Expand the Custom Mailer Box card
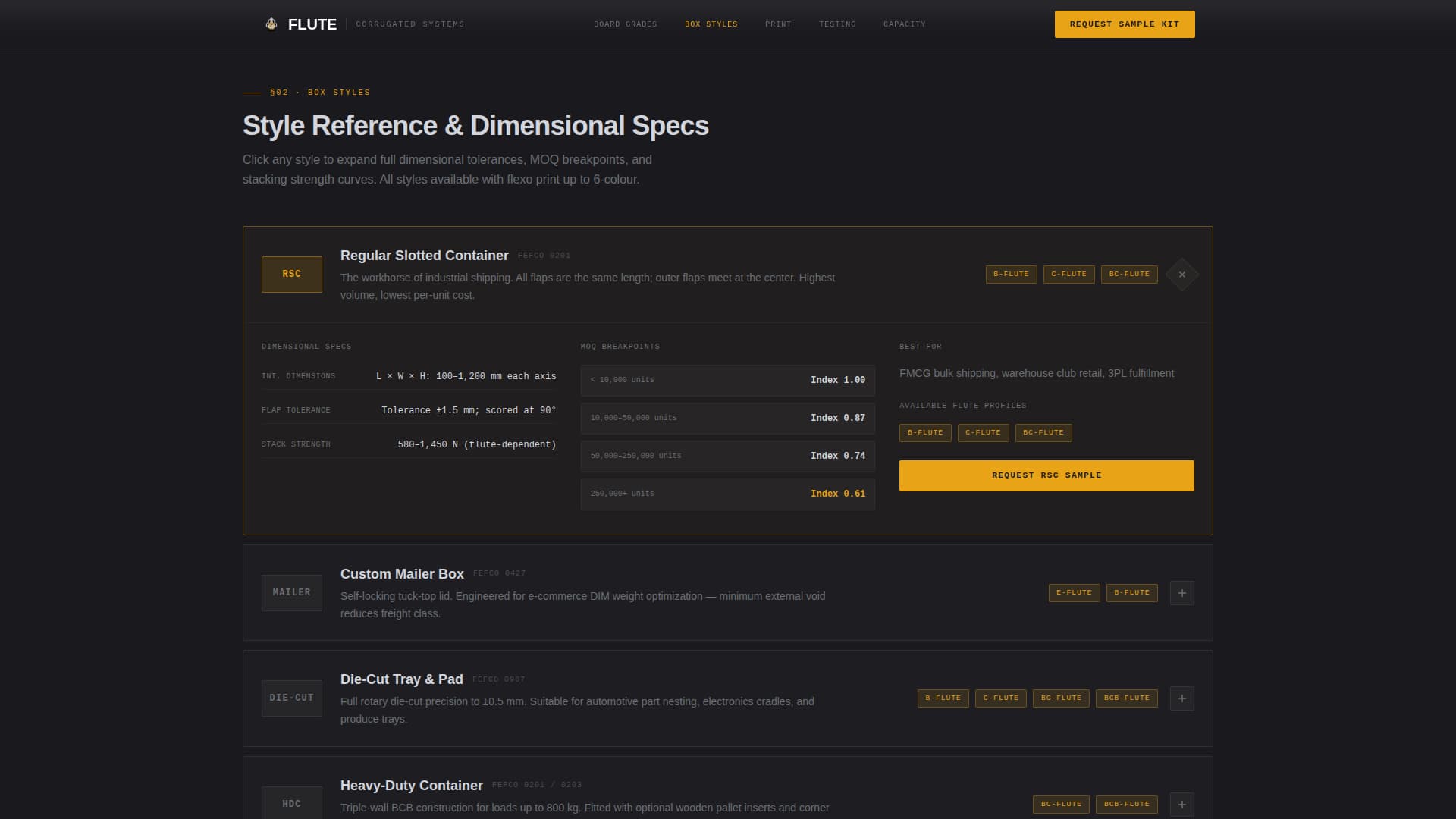The image size is (1456, 819). [1181, 593]
